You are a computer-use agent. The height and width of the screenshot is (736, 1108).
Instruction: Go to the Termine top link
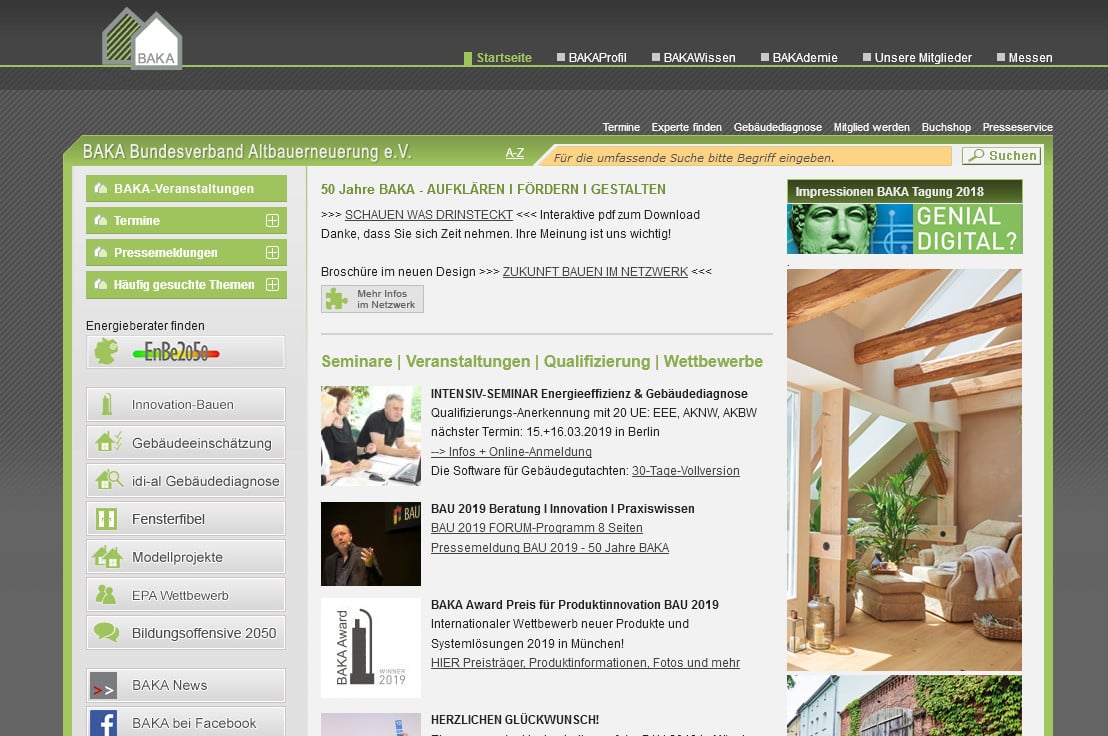[x=621, y=127]
